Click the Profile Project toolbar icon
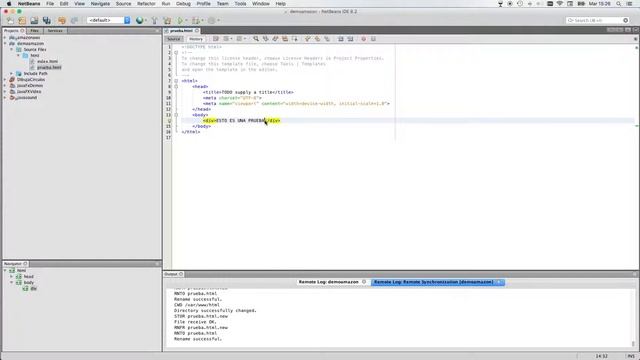The image size is (640, 360). [x=211, y=20]
